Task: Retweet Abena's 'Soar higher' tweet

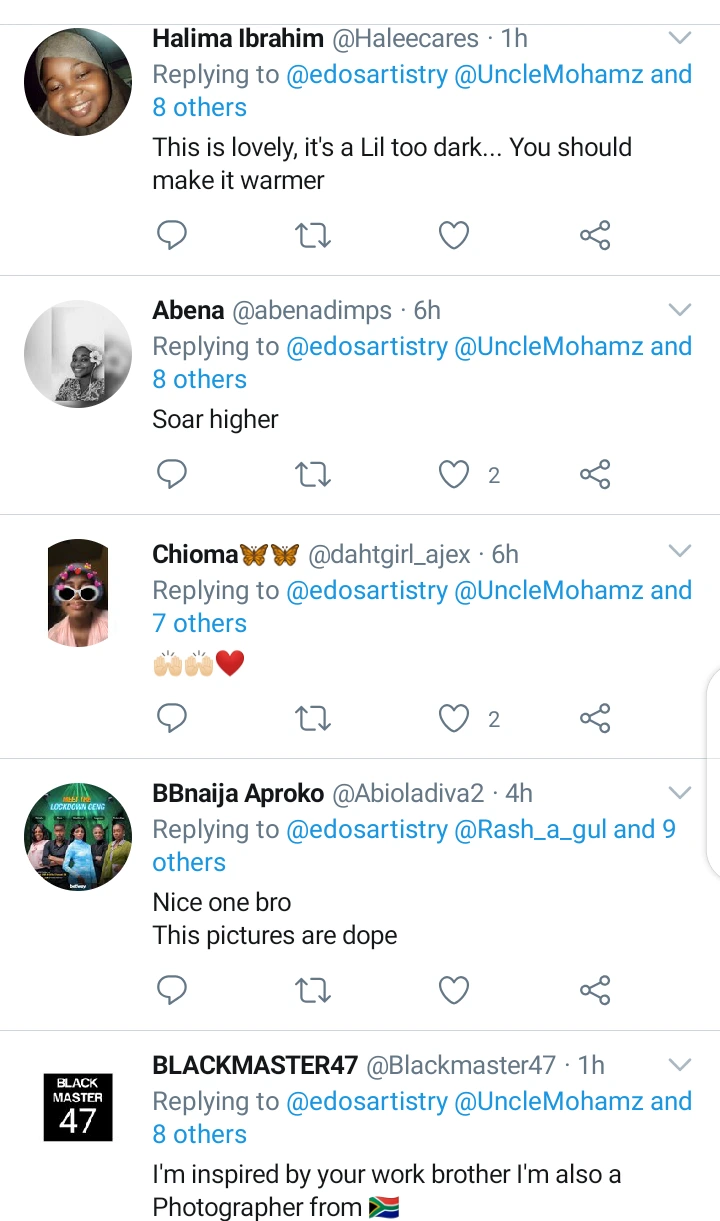Action: 313,475
